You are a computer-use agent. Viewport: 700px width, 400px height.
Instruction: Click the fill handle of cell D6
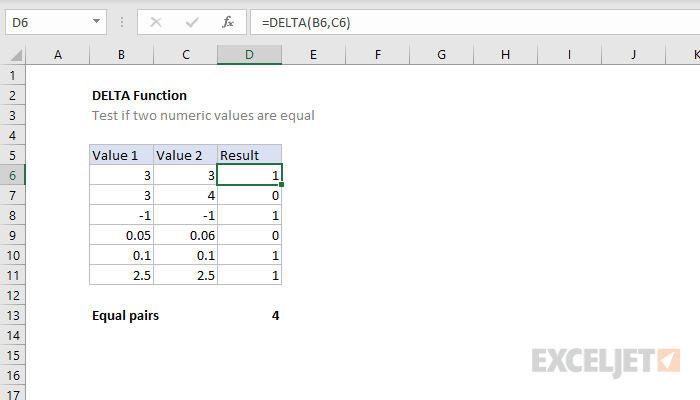click(282, 184)
